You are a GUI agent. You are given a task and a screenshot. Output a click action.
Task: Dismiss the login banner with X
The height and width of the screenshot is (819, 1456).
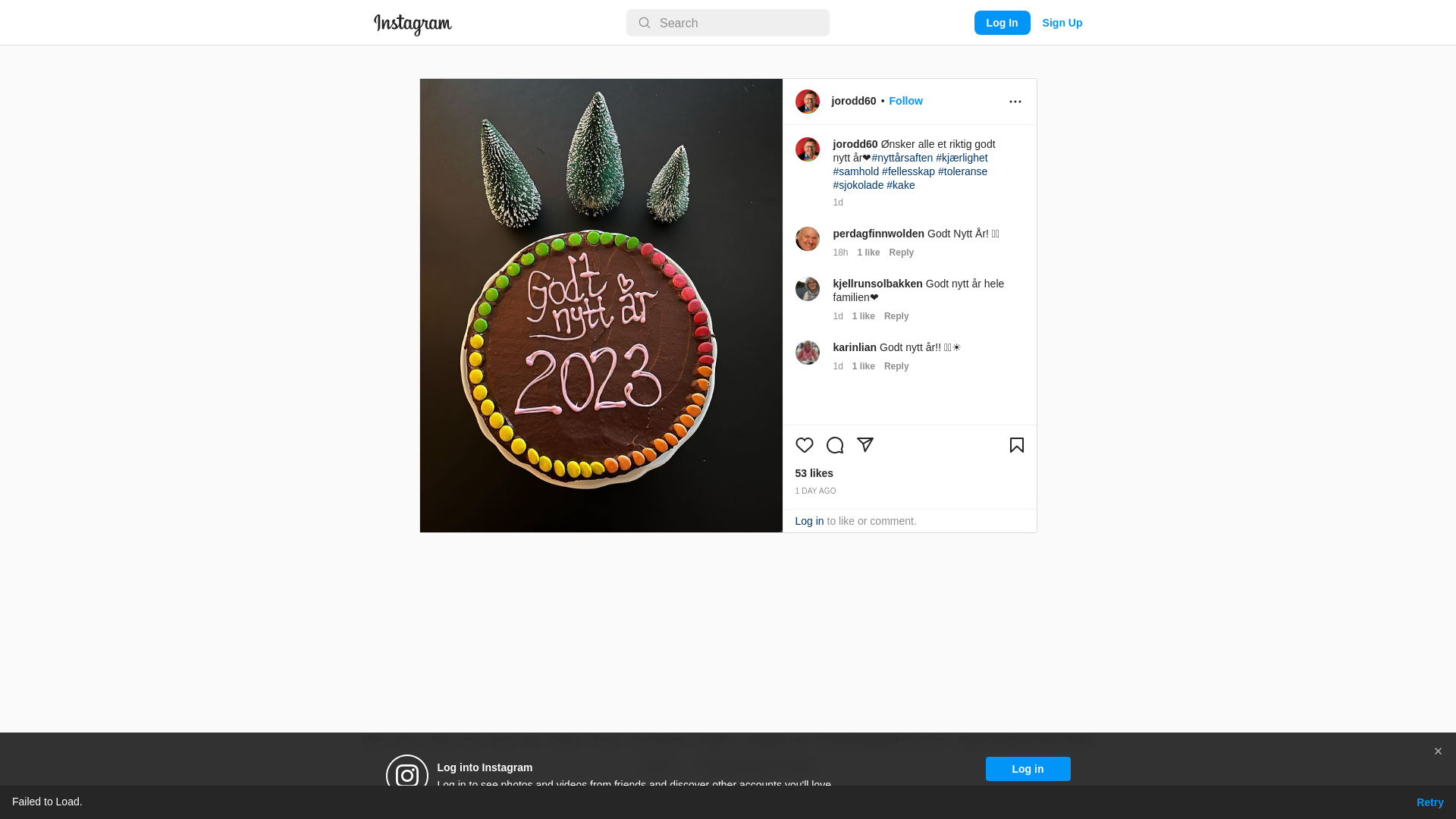tap(1437, 752)
